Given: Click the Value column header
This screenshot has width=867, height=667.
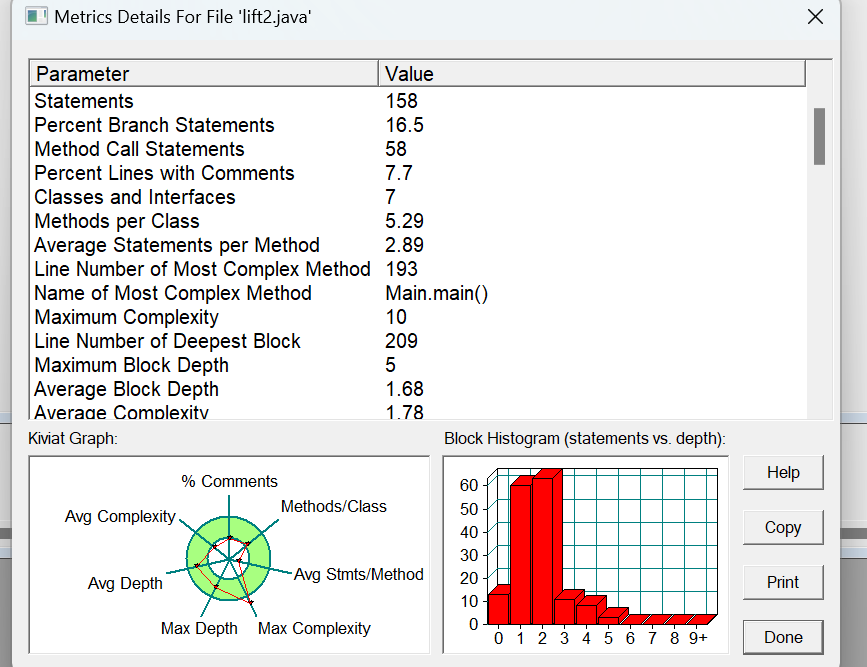Looking at the screenshot, I should pos(592,74).
